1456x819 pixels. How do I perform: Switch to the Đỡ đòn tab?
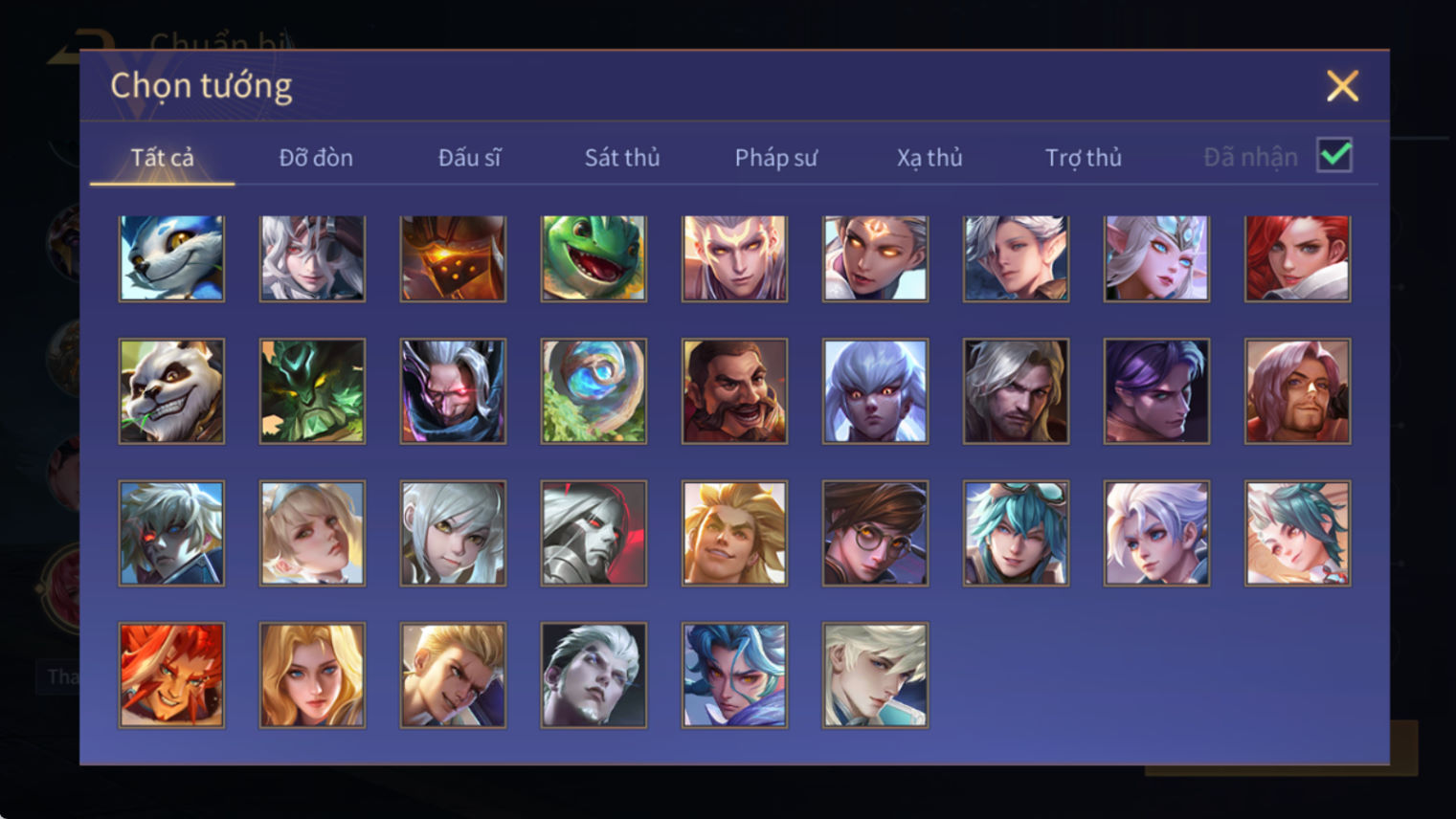point(316,157)
